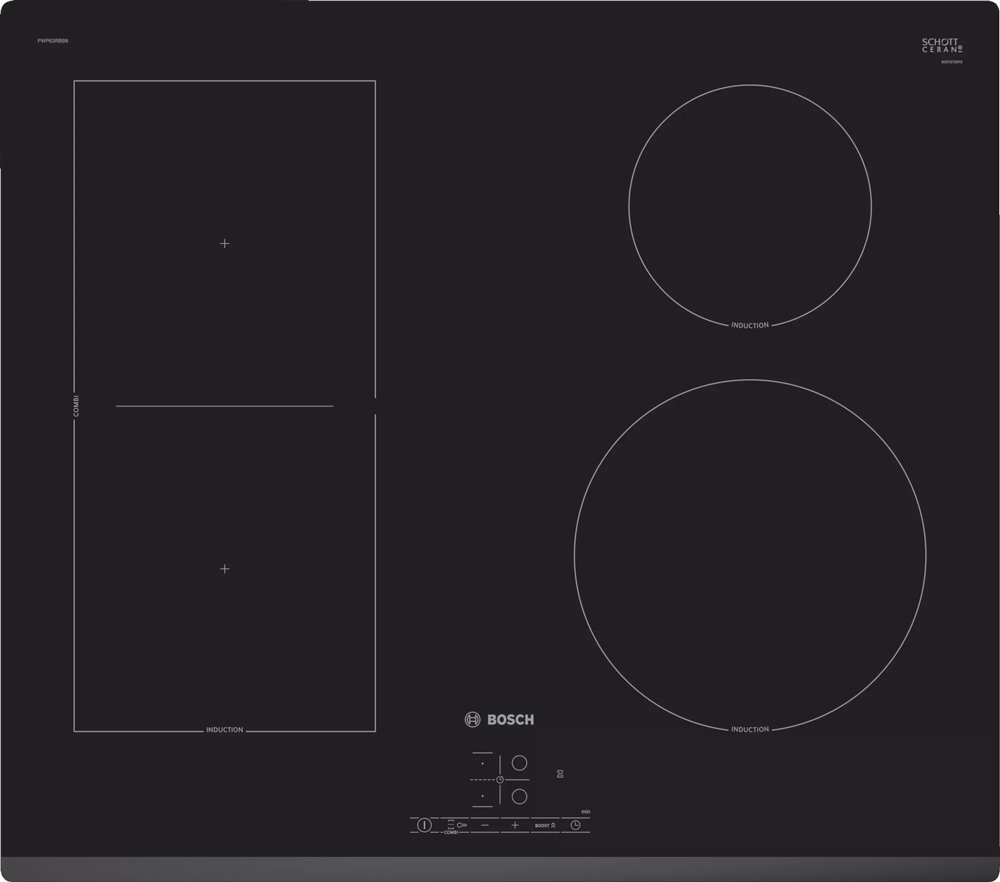This screenshot has height=882, width=1000.
Task: Select the lower-right zone selector circle
Action: 520,796
